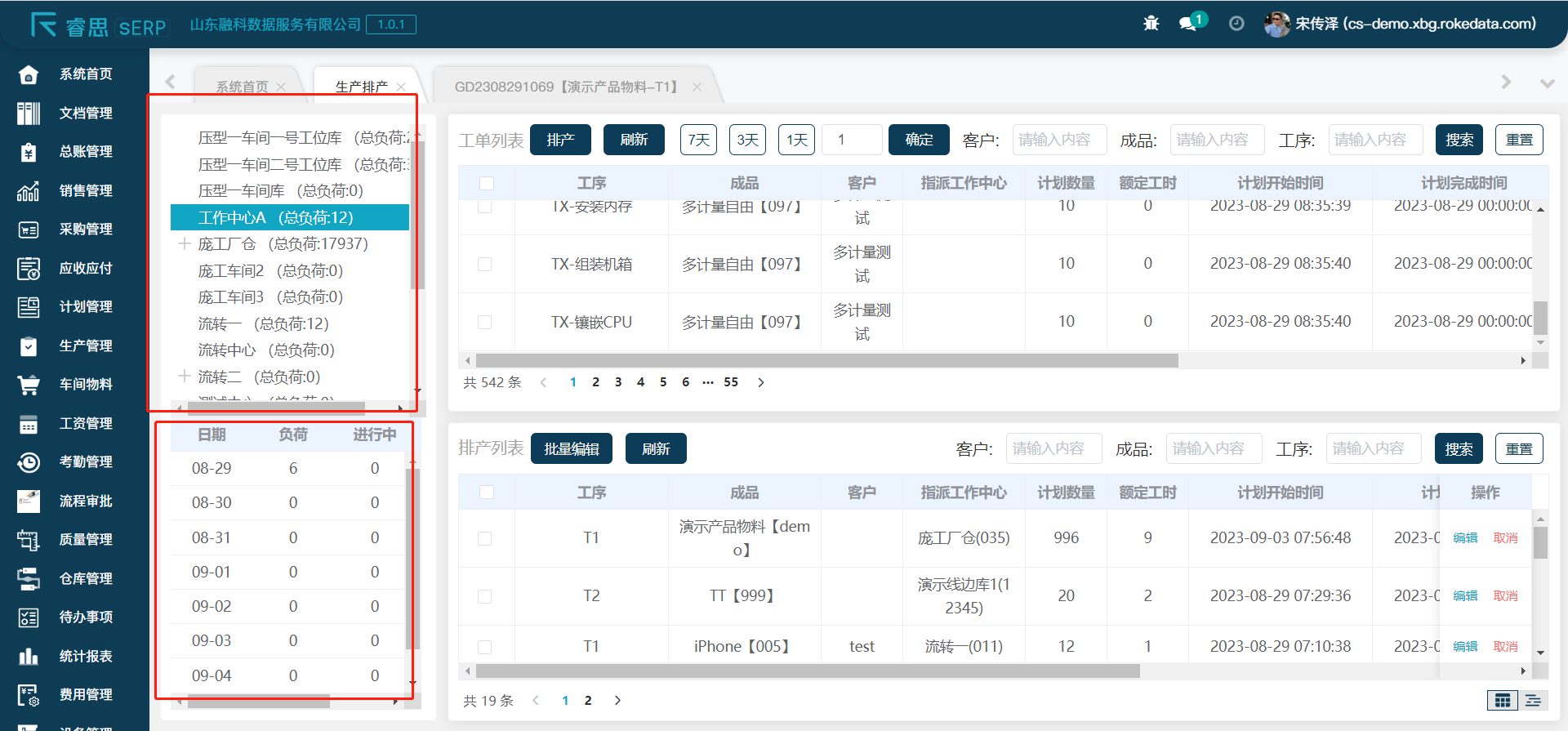Switch to the 系统首页 tab
The image size is (1568, 731).
point(242,87)
